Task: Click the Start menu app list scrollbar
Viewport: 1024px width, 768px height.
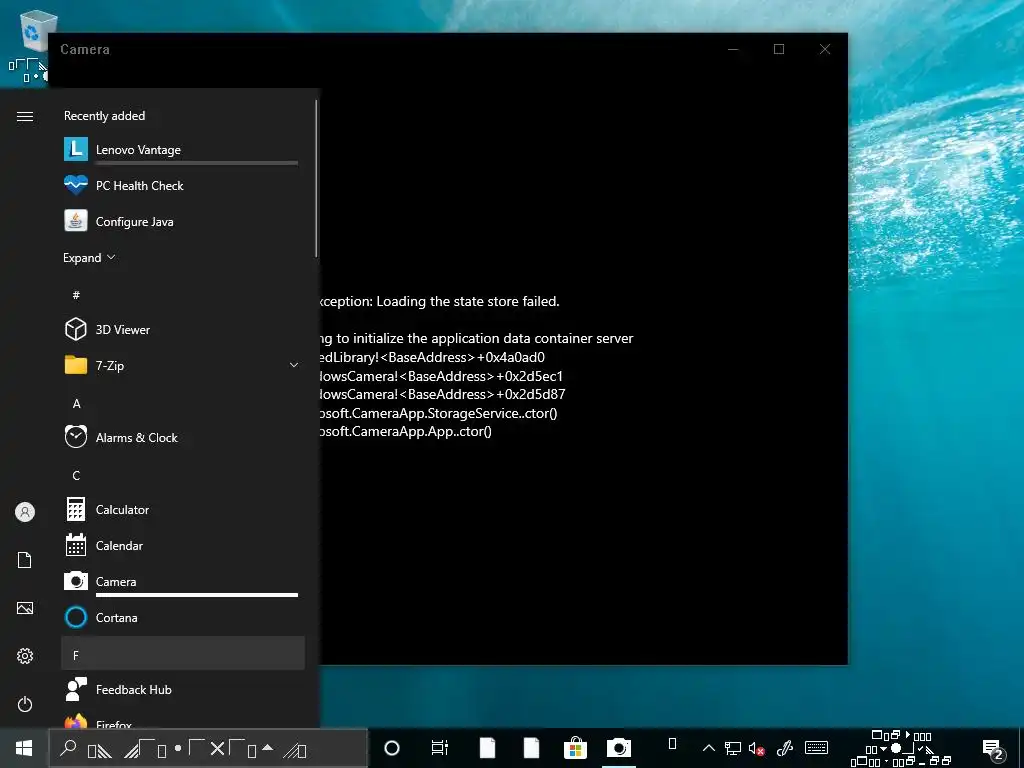Action: click(x=317, y=178)
